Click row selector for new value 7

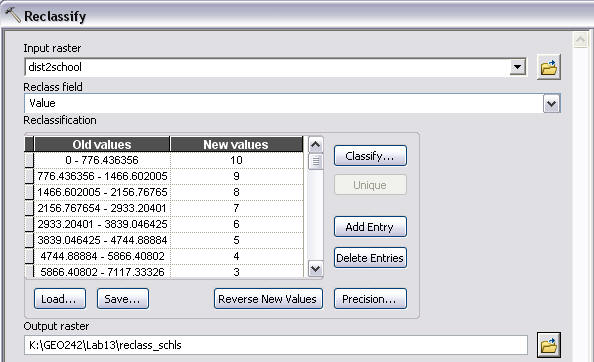click(x=29, y=208)
